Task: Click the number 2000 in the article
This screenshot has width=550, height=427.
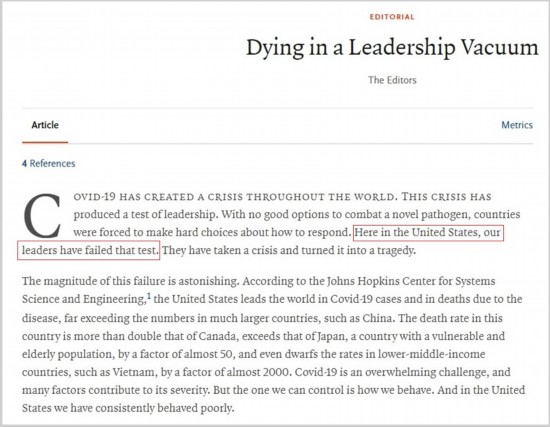Action: point(275,372)
